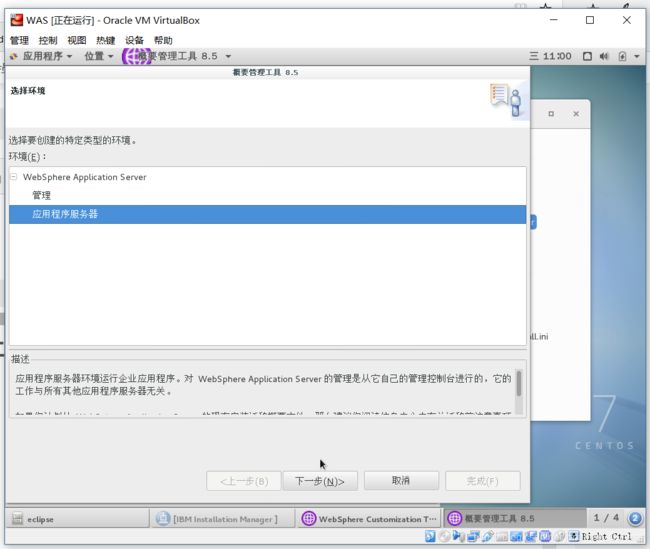Click the volume icon in CentOS top bar
Screen dimensions: 650x549
tap(604, 56)
